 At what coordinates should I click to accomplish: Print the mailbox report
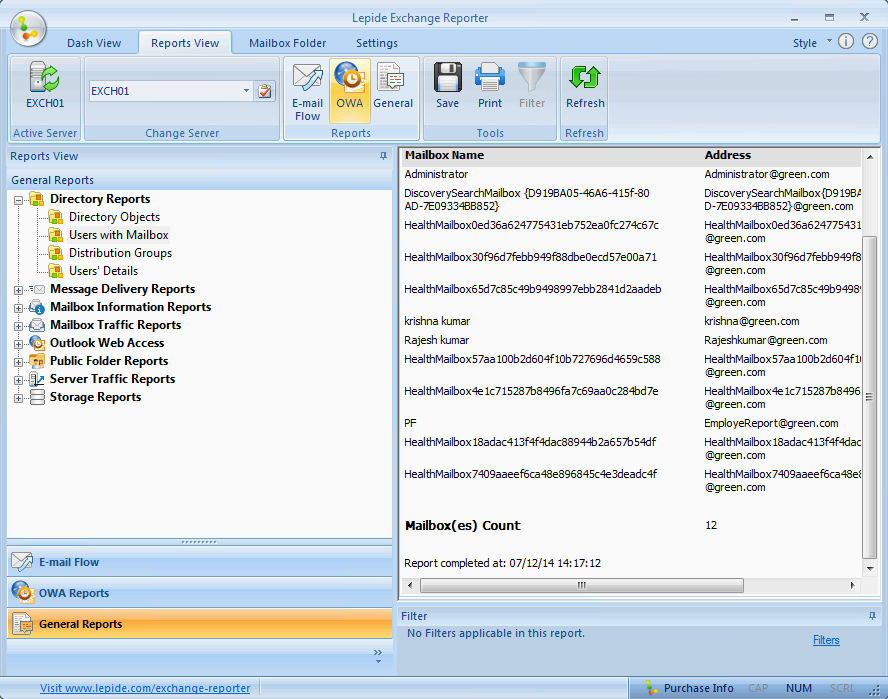490,86
